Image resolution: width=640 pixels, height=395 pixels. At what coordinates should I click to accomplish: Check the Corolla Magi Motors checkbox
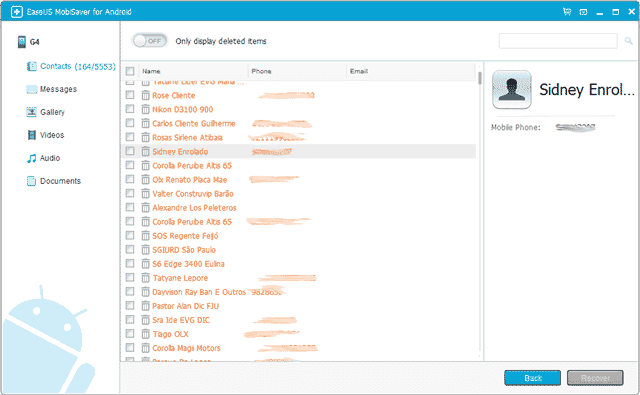[130, 348]
